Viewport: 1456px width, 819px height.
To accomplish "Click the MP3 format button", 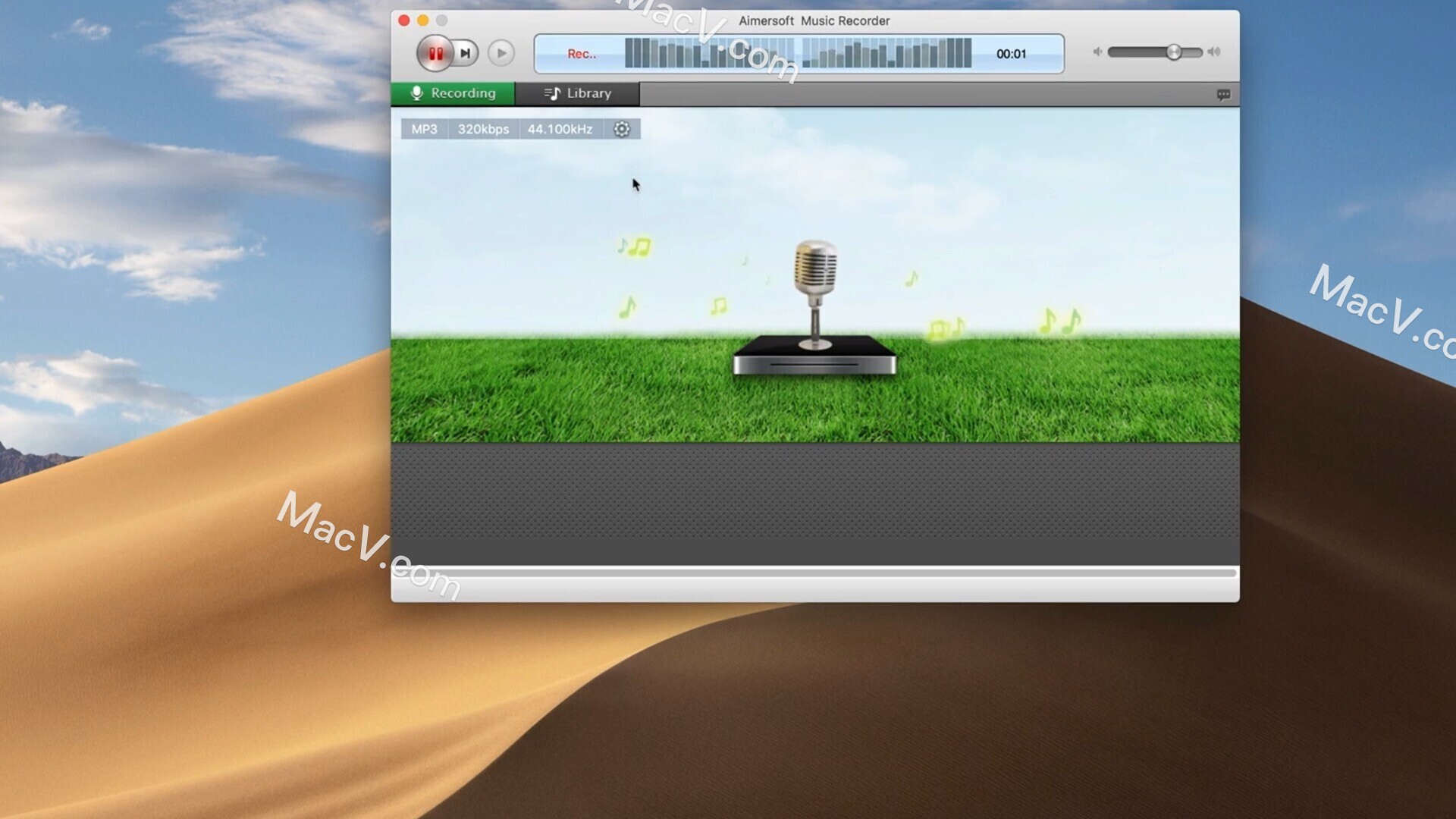I will (425, 129).
